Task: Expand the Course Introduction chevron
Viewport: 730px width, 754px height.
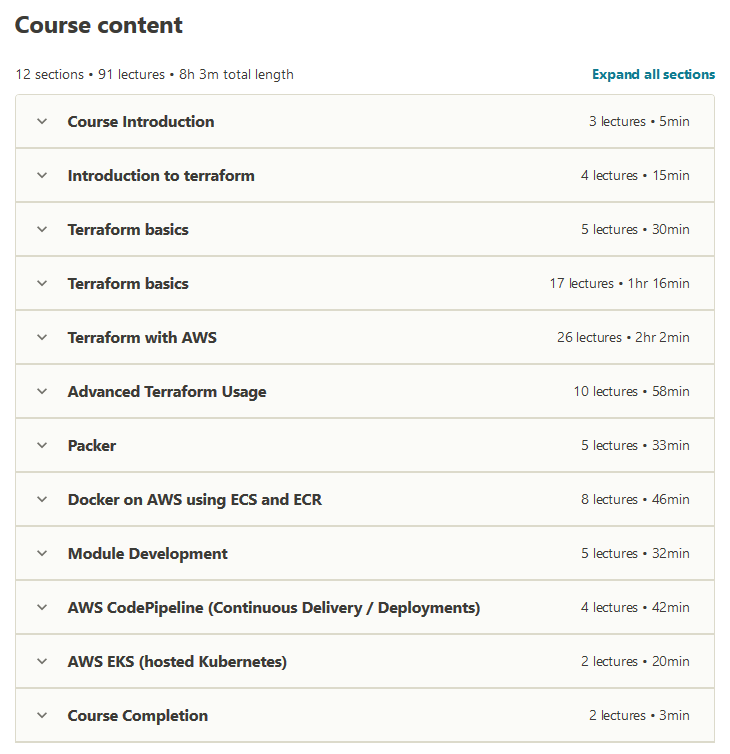Action: (x=42, y=121)
